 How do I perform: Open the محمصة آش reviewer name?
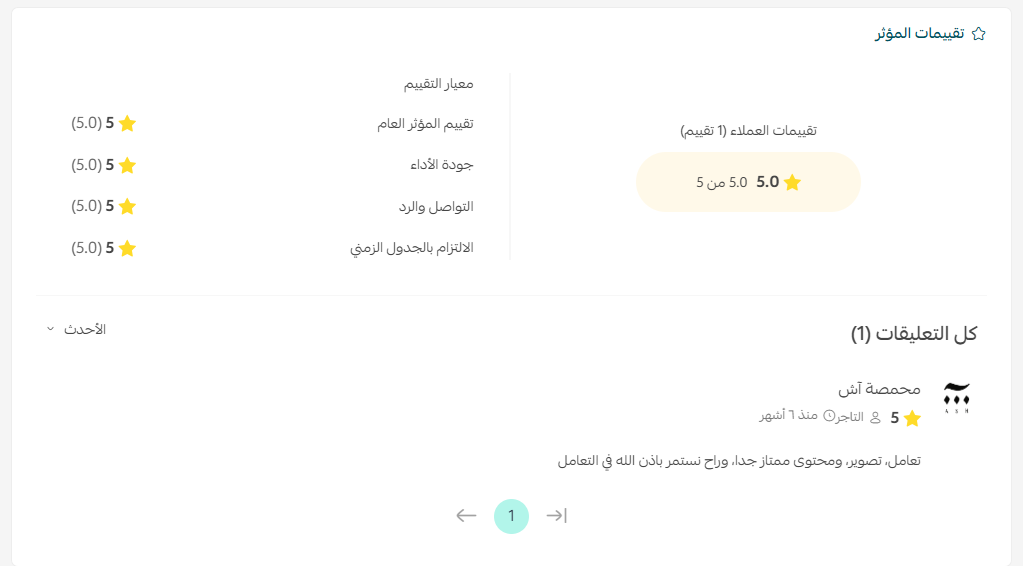click(879, 389)
